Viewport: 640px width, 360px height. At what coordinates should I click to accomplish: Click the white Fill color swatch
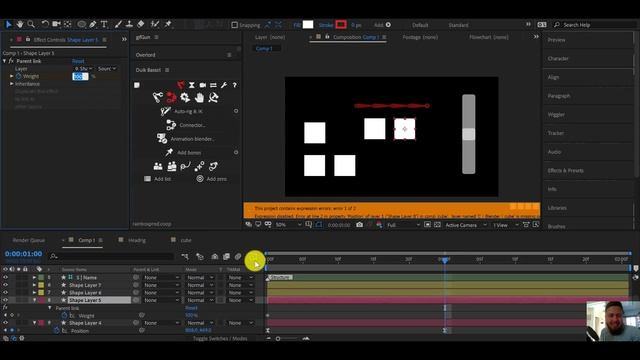(x=308, y=25)
